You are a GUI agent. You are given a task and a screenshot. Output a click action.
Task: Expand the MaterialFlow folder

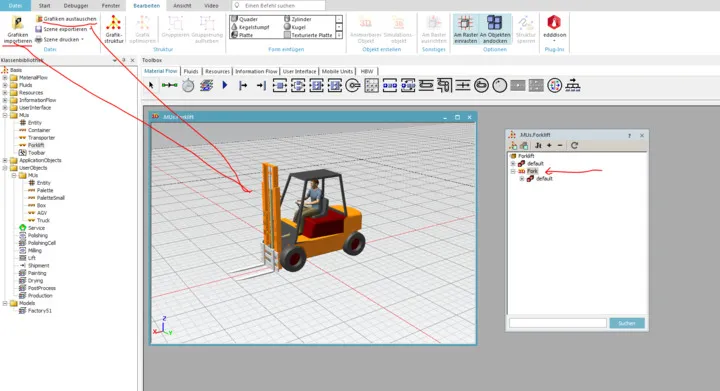5,78
